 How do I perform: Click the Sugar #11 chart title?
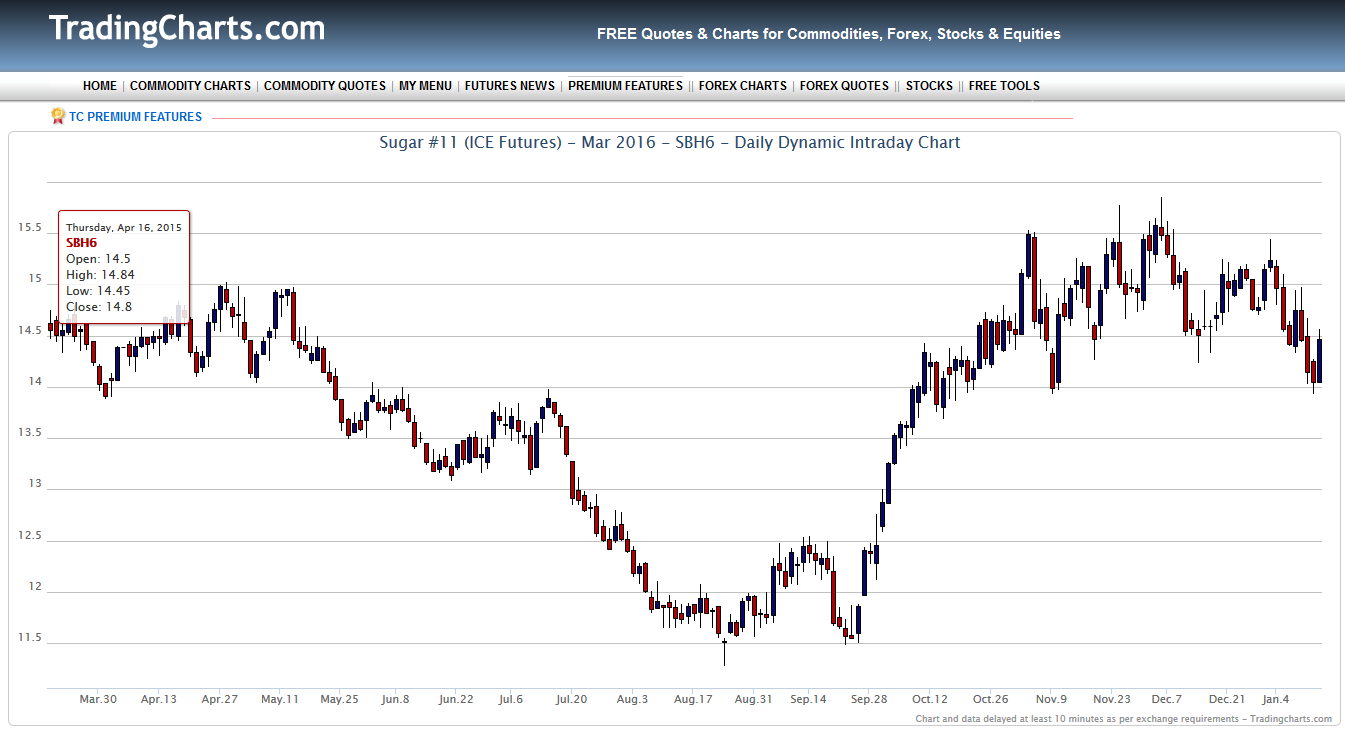pos(670,142)
